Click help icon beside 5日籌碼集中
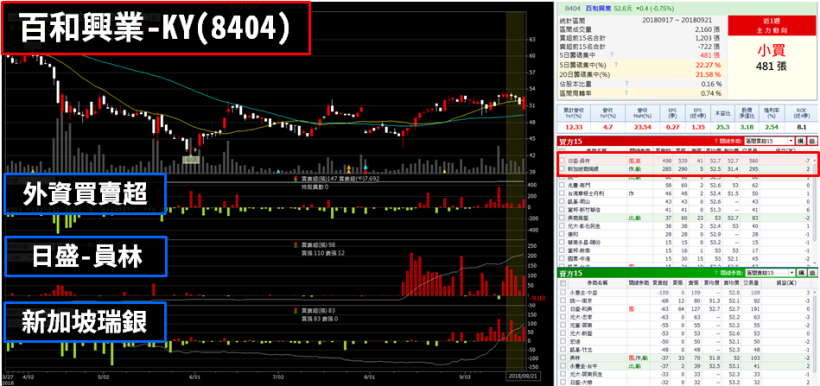This screenshot has height=386, width=820. click(611, 54)
